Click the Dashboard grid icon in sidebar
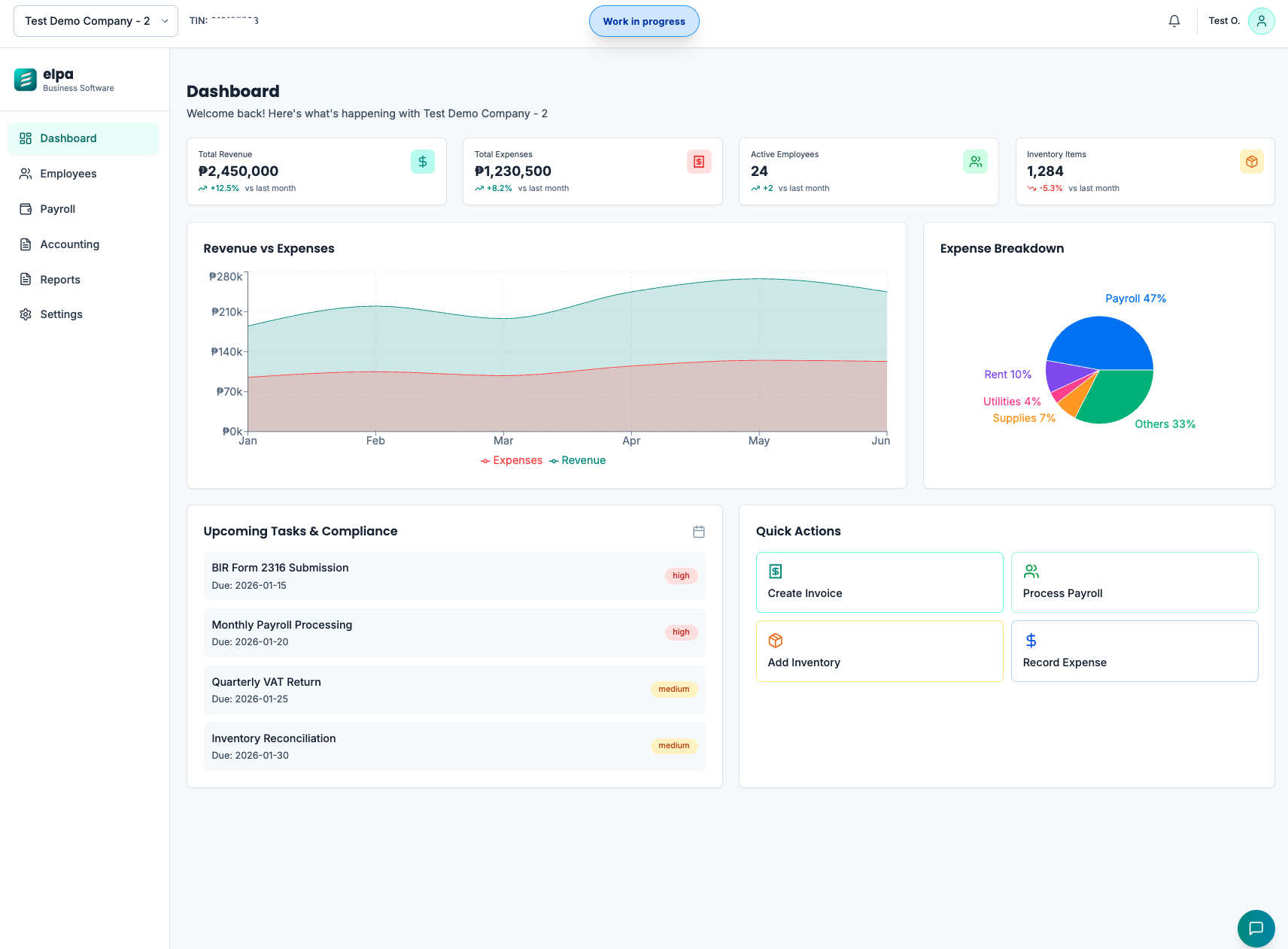Image resolution: width=1288 pixels, height=949 pixels. [x=26, y=138]
